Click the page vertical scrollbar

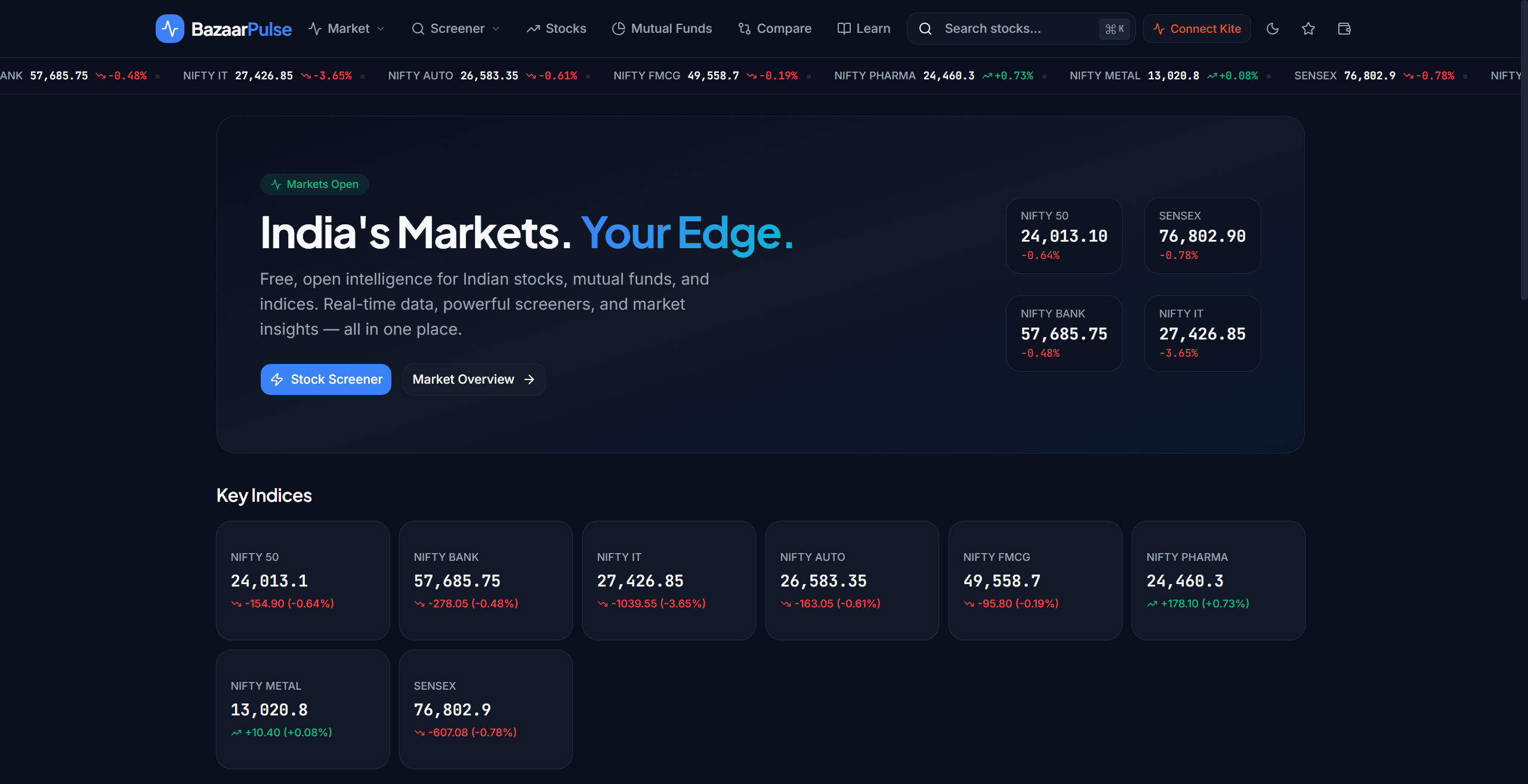coord(1524,149)
